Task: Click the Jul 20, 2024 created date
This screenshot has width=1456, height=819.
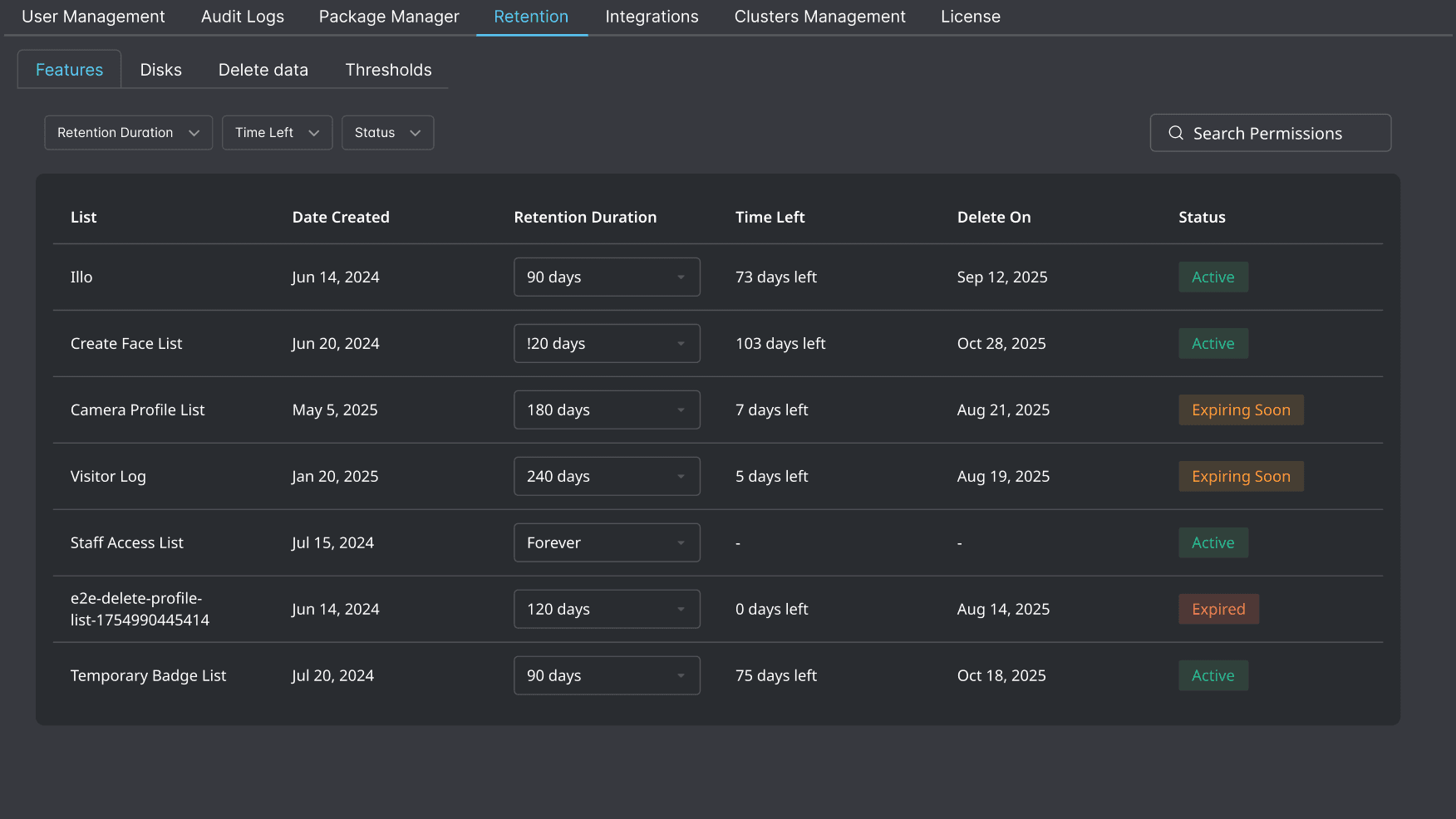Action: pos(332,675)
